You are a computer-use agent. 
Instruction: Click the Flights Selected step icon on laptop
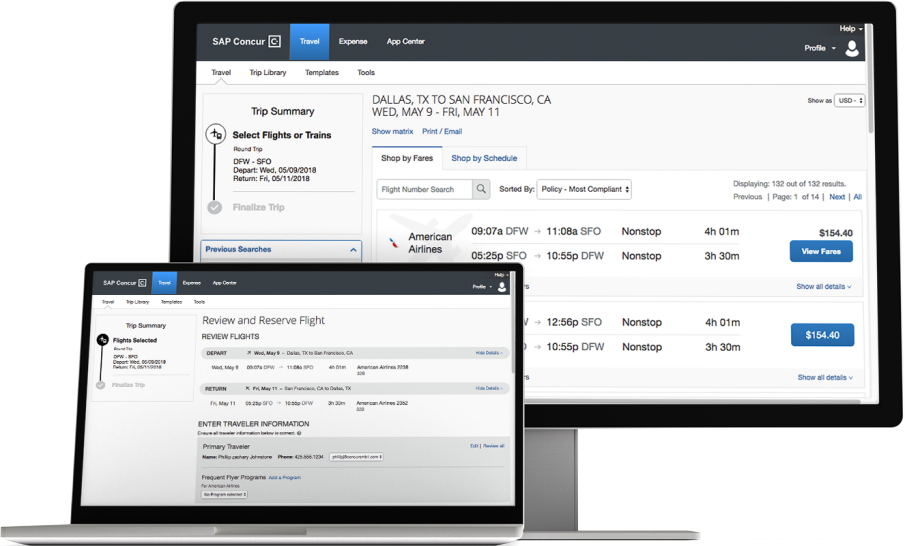[x=103, y=340]
